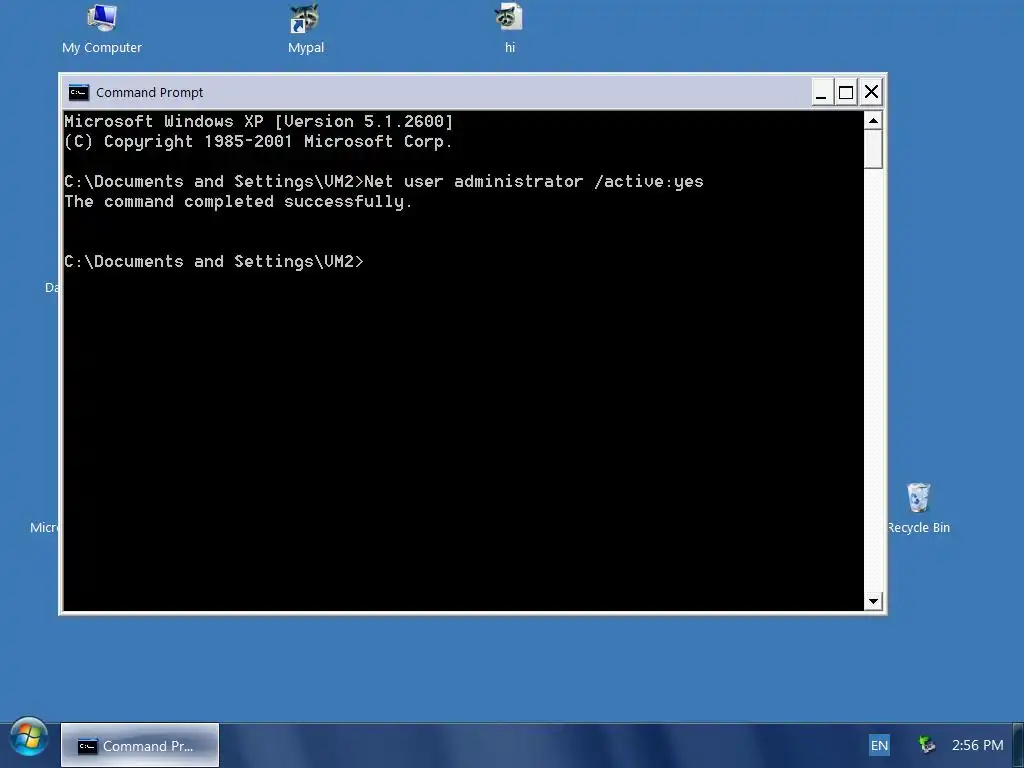Click the Safely Remove Hardware tray icon
The image size is (1024, 768).
point(926,745)
